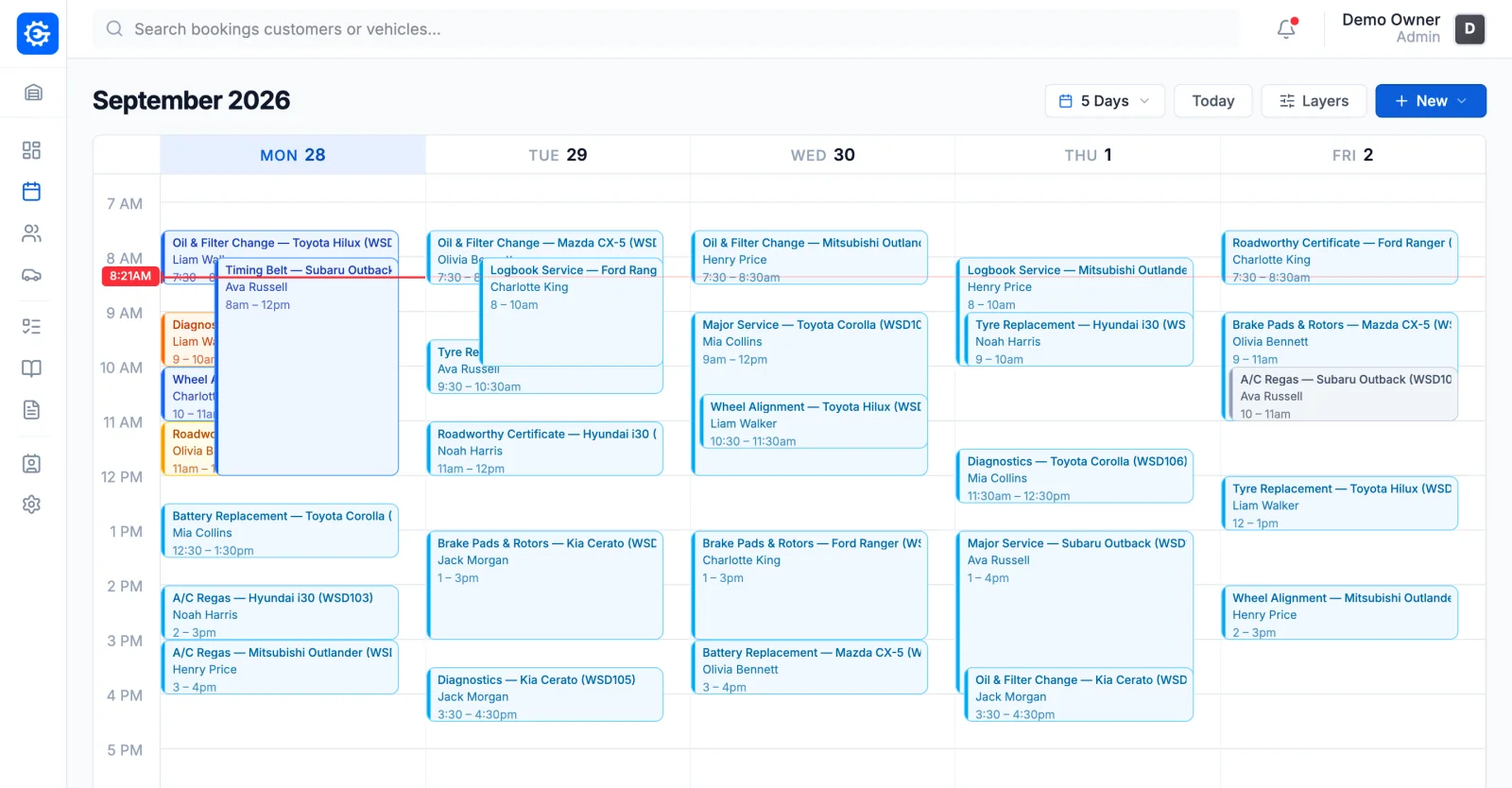The height and width of the screenshot is (788, 1512).
Task: Select the THU 1 day header
Action: [1088, 155]
